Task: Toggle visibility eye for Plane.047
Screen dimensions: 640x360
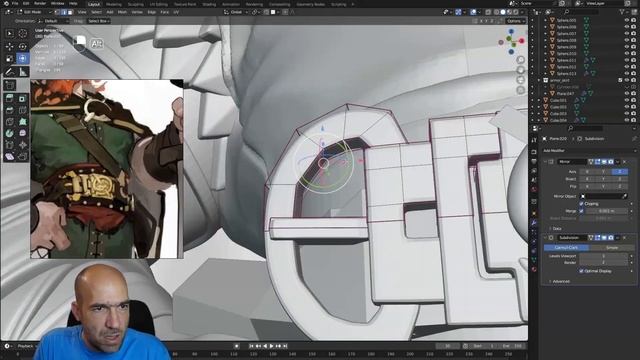Action: [x=627, y=93]
